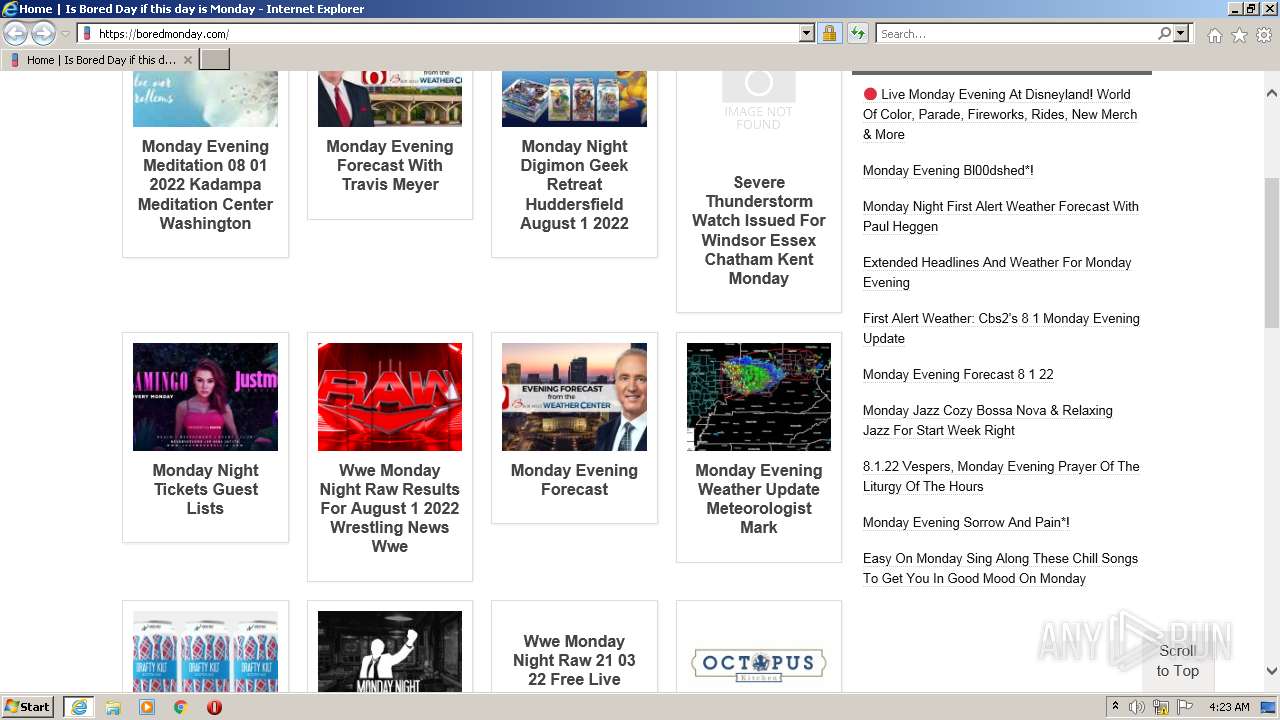Open 'Monday Evening Sorrow And Pain*!' link
Image resolution: width=1280 pixels, height=720 pixels.
pos(966,522)
